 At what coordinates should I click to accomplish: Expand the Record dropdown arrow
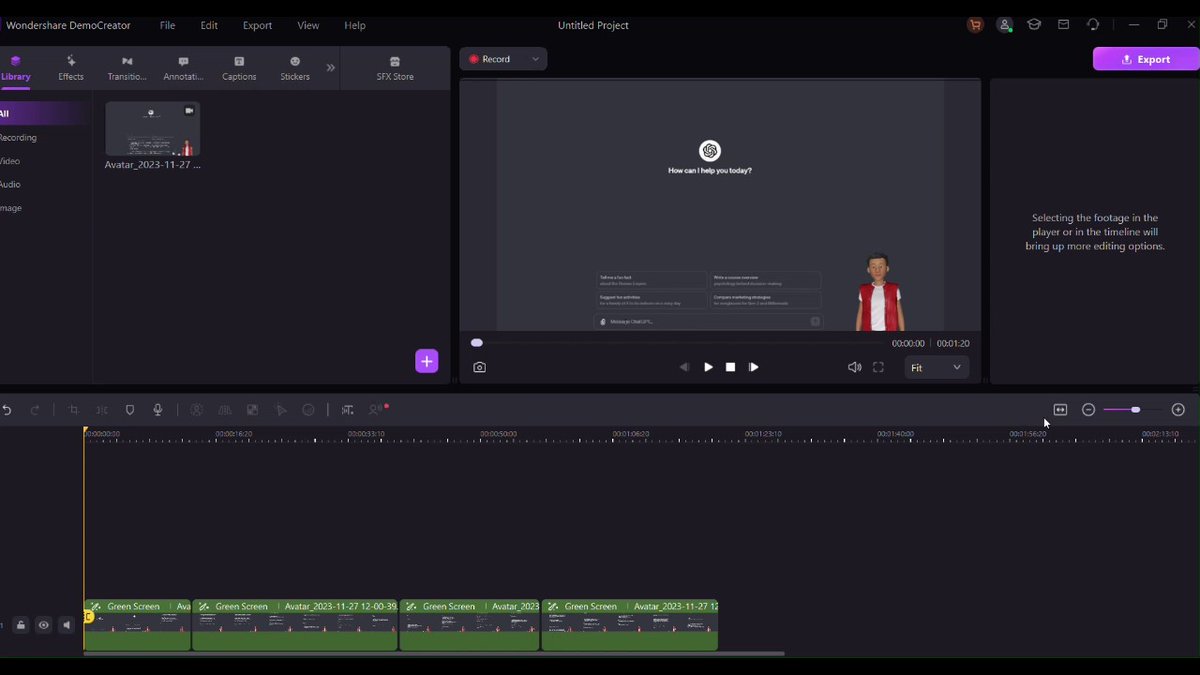535,59
